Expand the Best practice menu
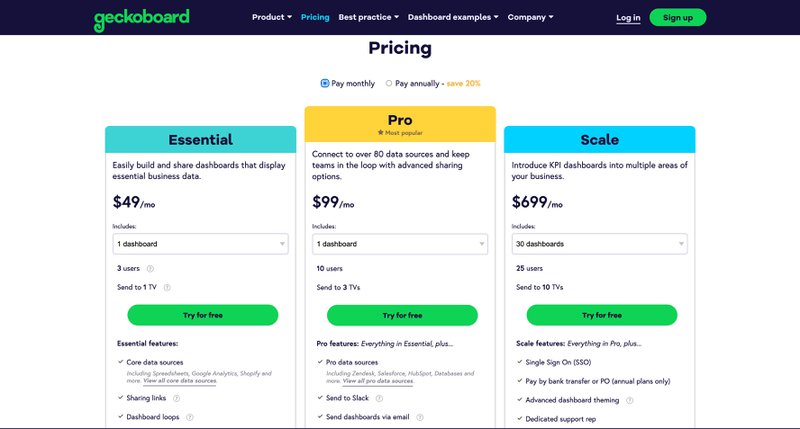800x429 pixels. pos(369,17)
